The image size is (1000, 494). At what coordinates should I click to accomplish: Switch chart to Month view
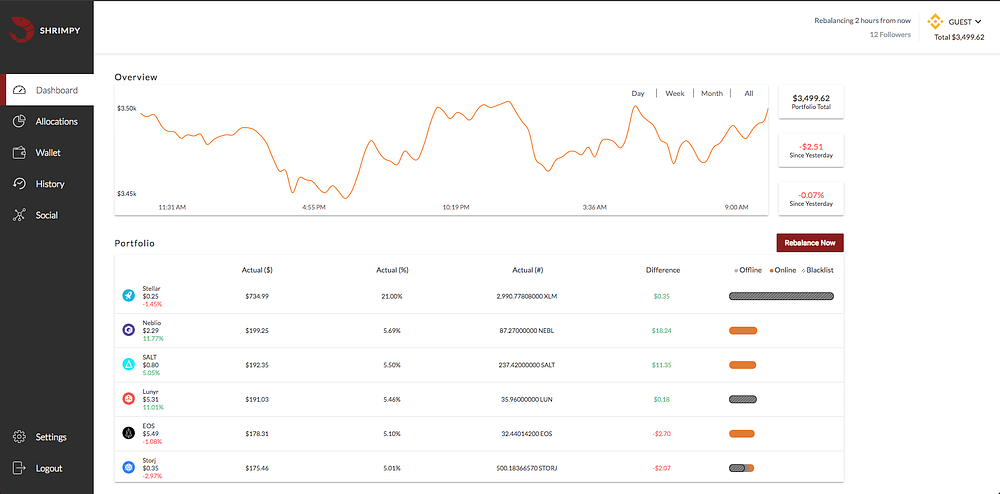pyautogui.click(x=712, y=94)
